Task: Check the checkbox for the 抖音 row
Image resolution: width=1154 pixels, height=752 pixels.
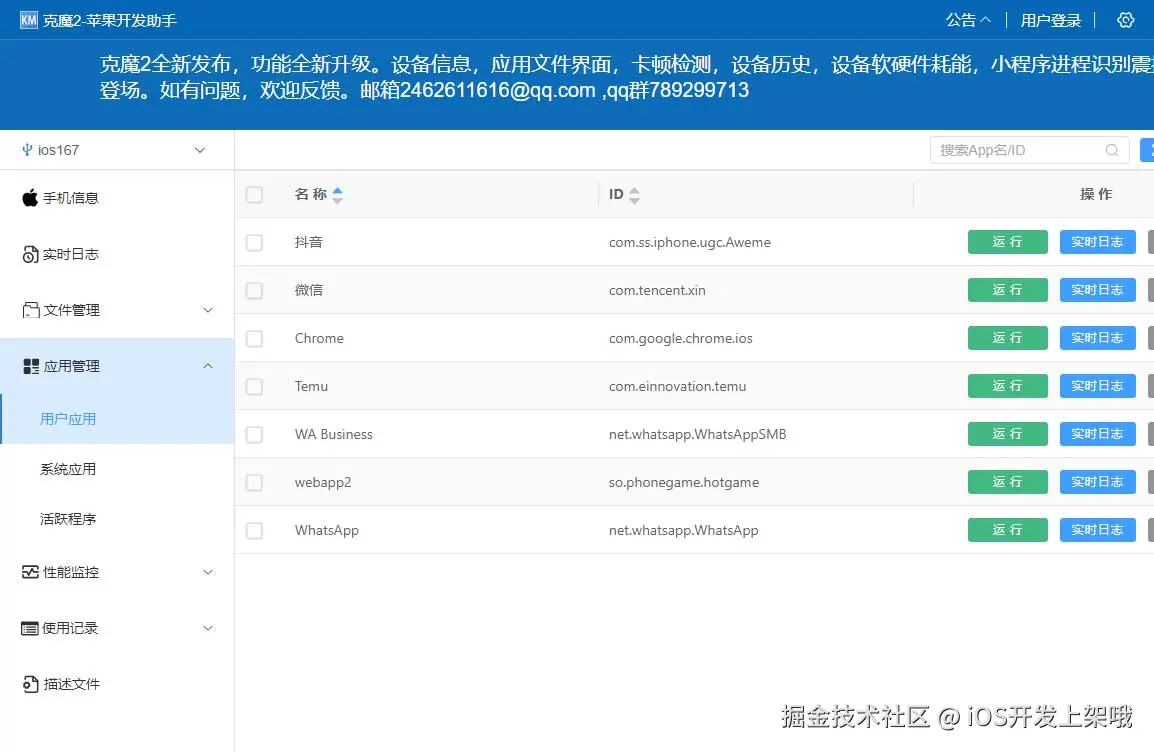Action: 253,241
